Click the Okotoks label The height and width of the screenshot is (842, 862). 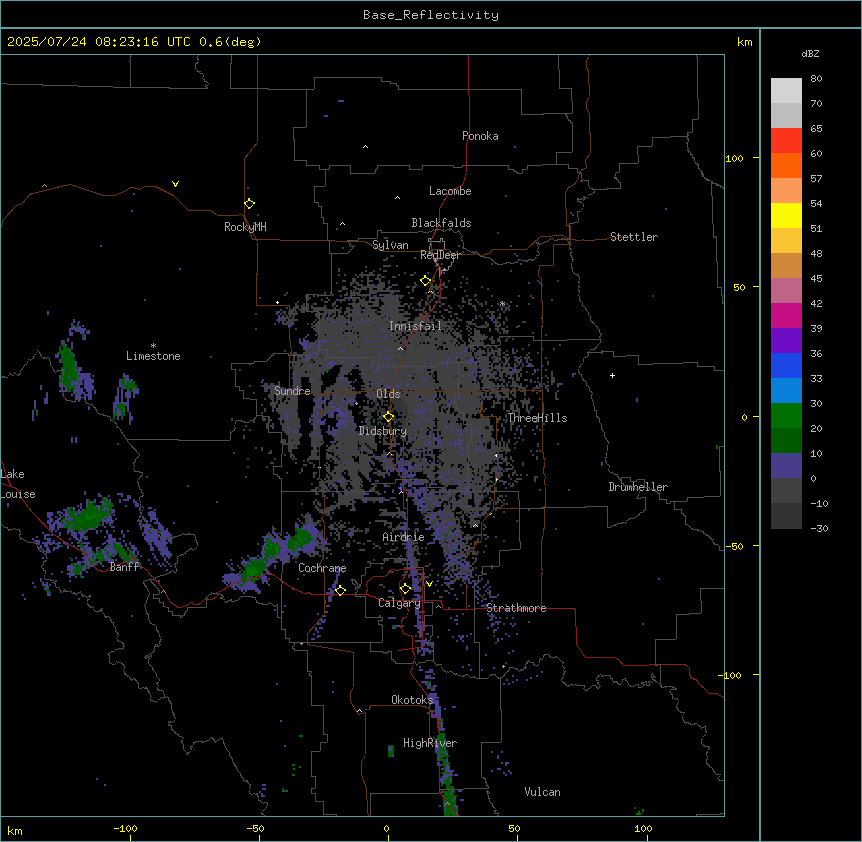click(x=412, y=700)
